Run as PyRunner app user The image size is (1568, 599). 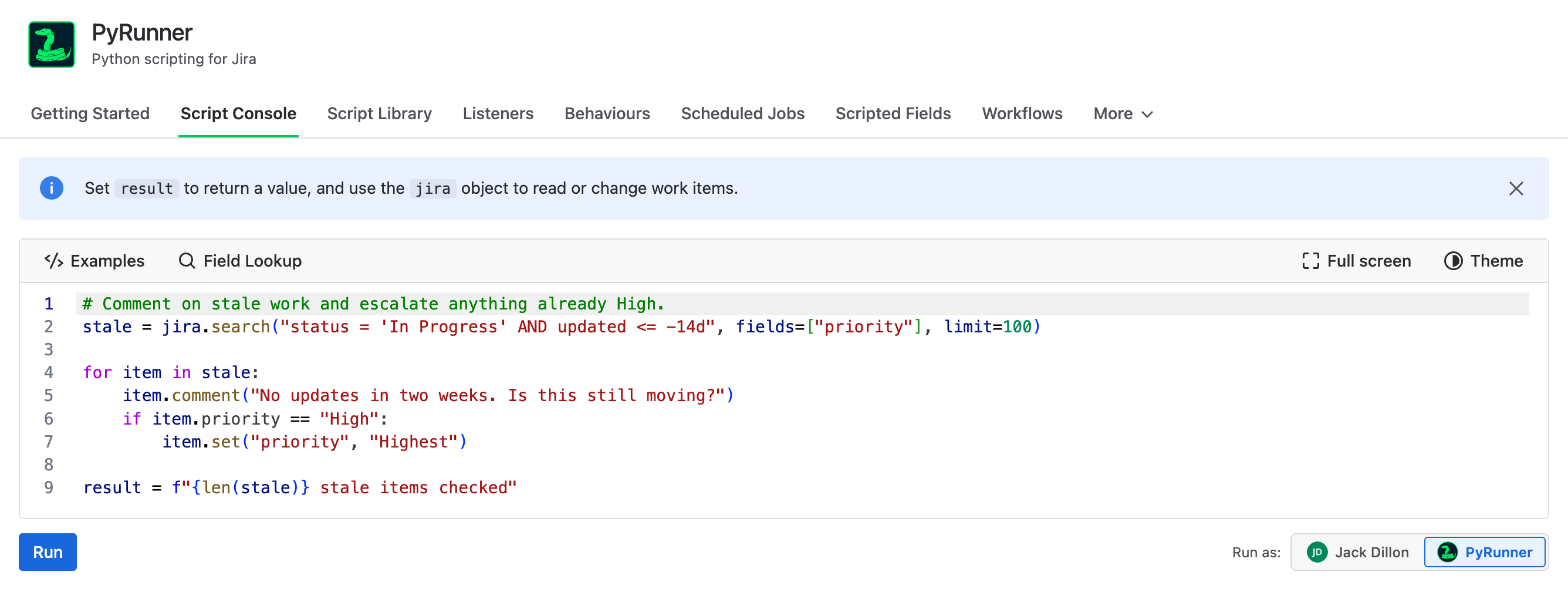tap(1485, 552)
